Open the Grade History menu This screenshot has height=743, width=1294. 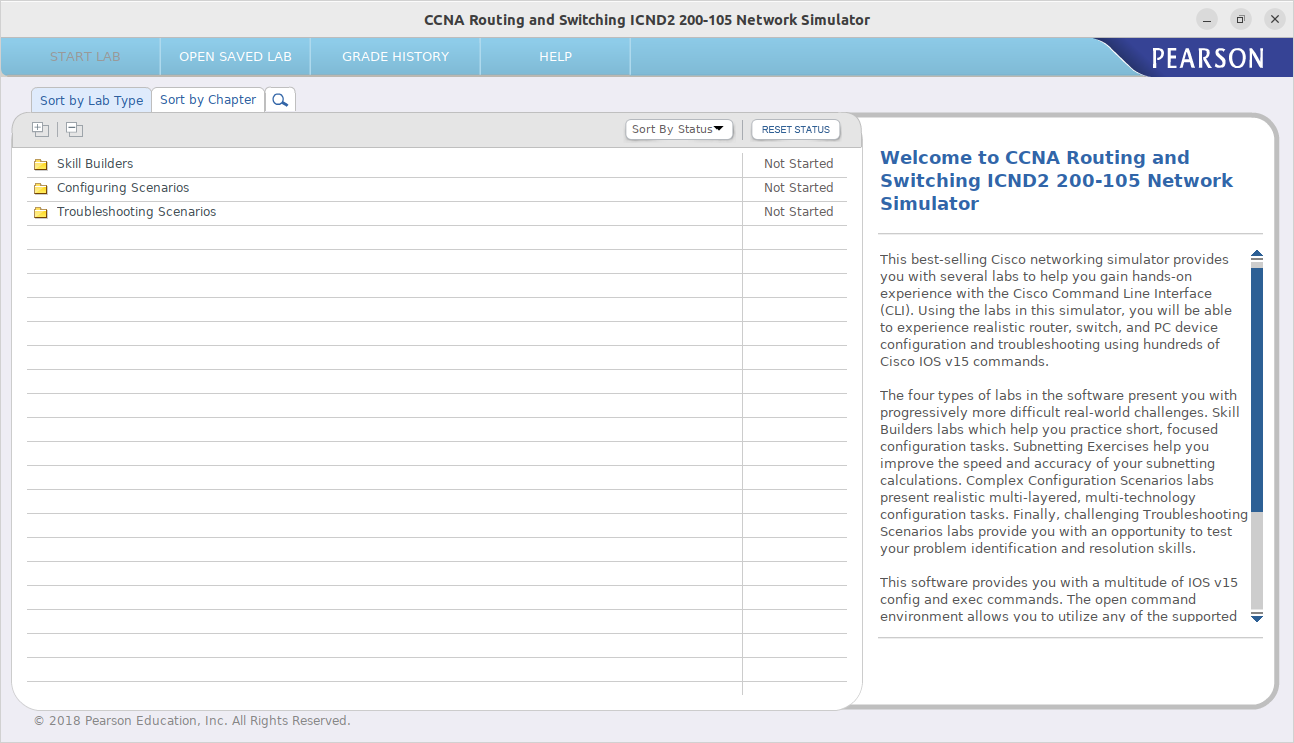click(395, 57)
